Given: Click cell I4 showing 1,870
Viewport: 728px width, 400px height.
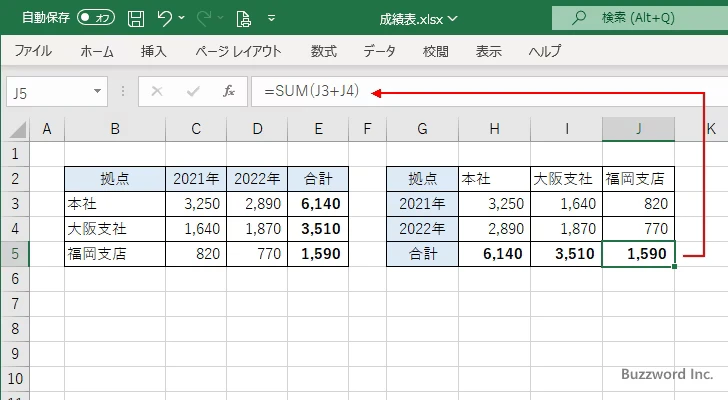Looking at the screenshot, I should pyautogui.click(x=566, y=229).
